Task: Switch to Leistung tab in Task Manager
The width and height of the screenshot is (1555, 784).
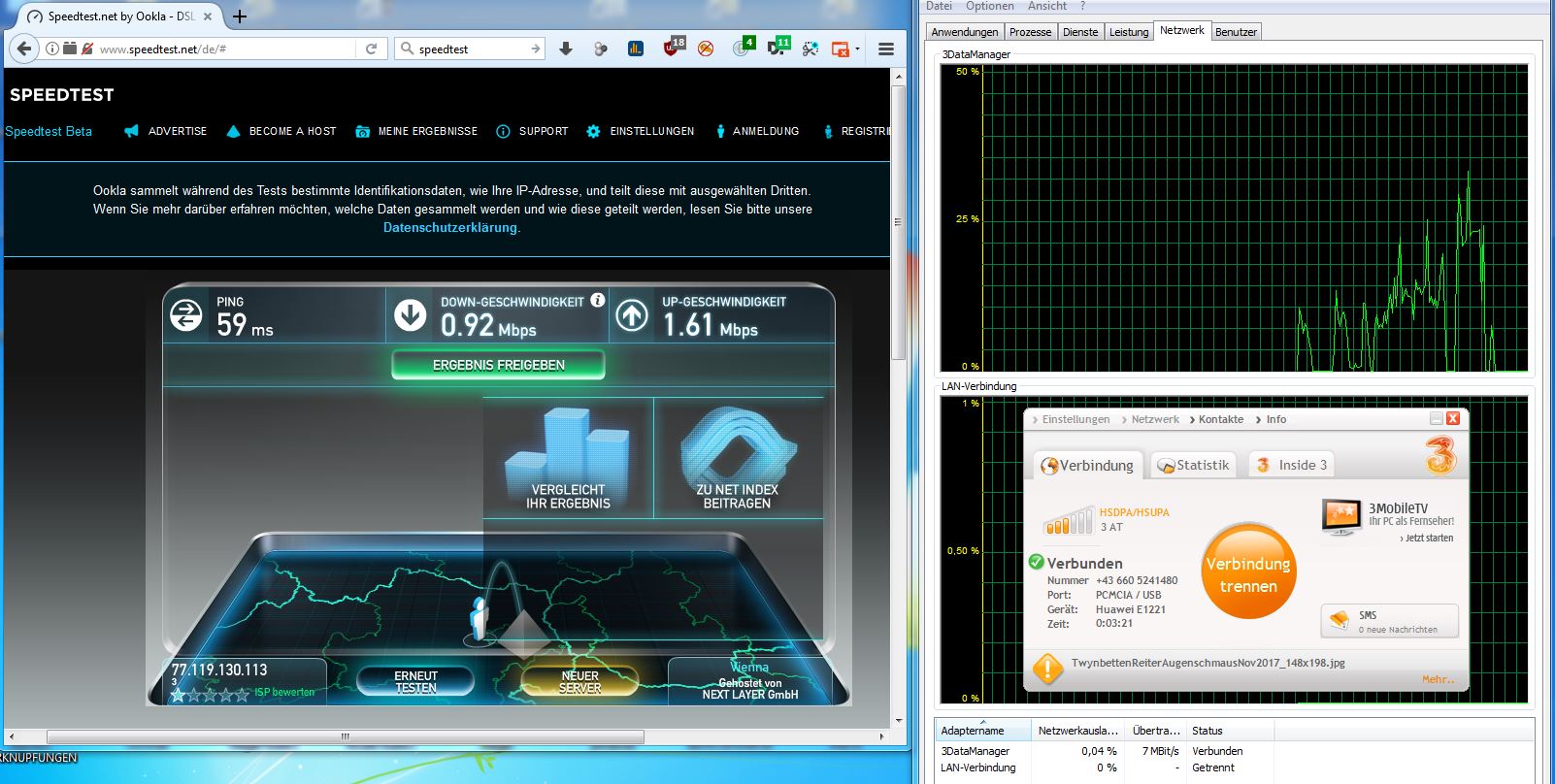Action: tap(1129, 32)
